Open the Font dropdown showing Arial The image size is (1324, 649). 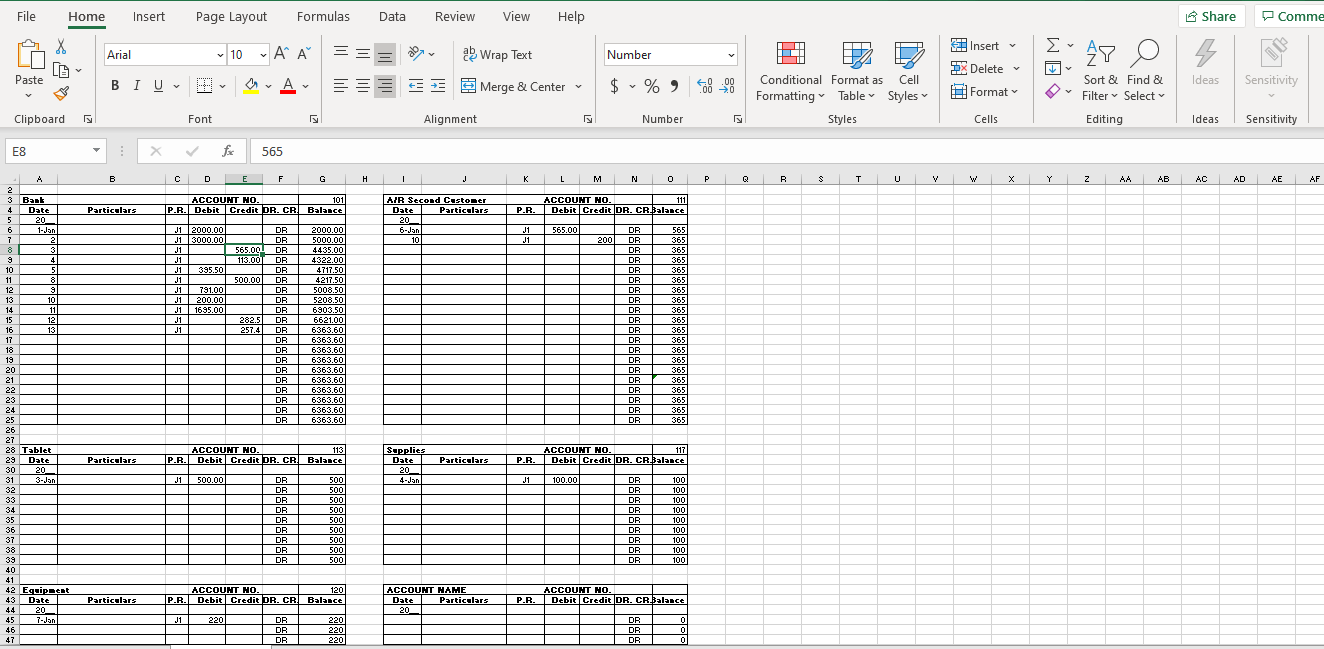163,54
